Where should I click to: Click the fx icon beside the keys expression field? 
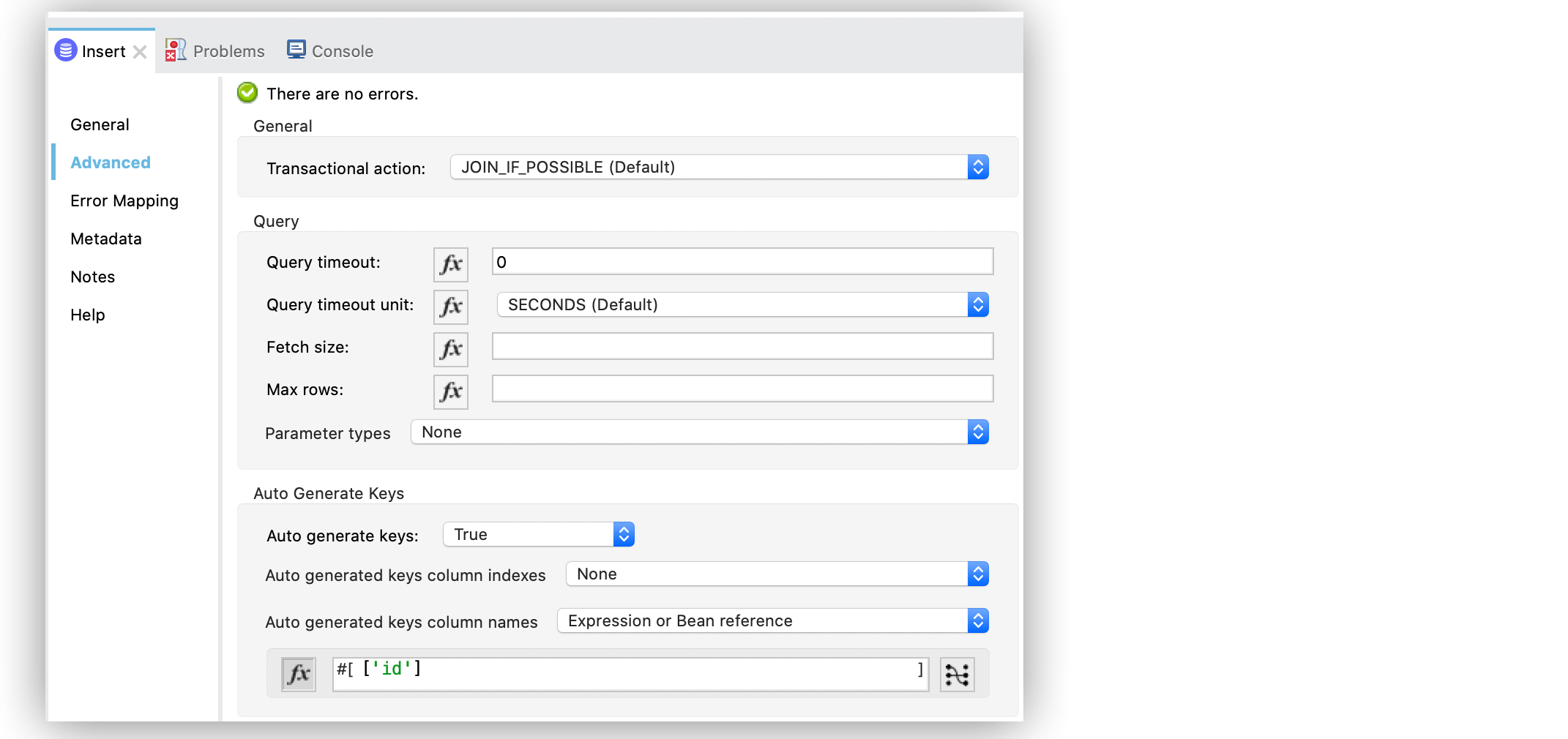pyautogui.click(x=298, y=673)
